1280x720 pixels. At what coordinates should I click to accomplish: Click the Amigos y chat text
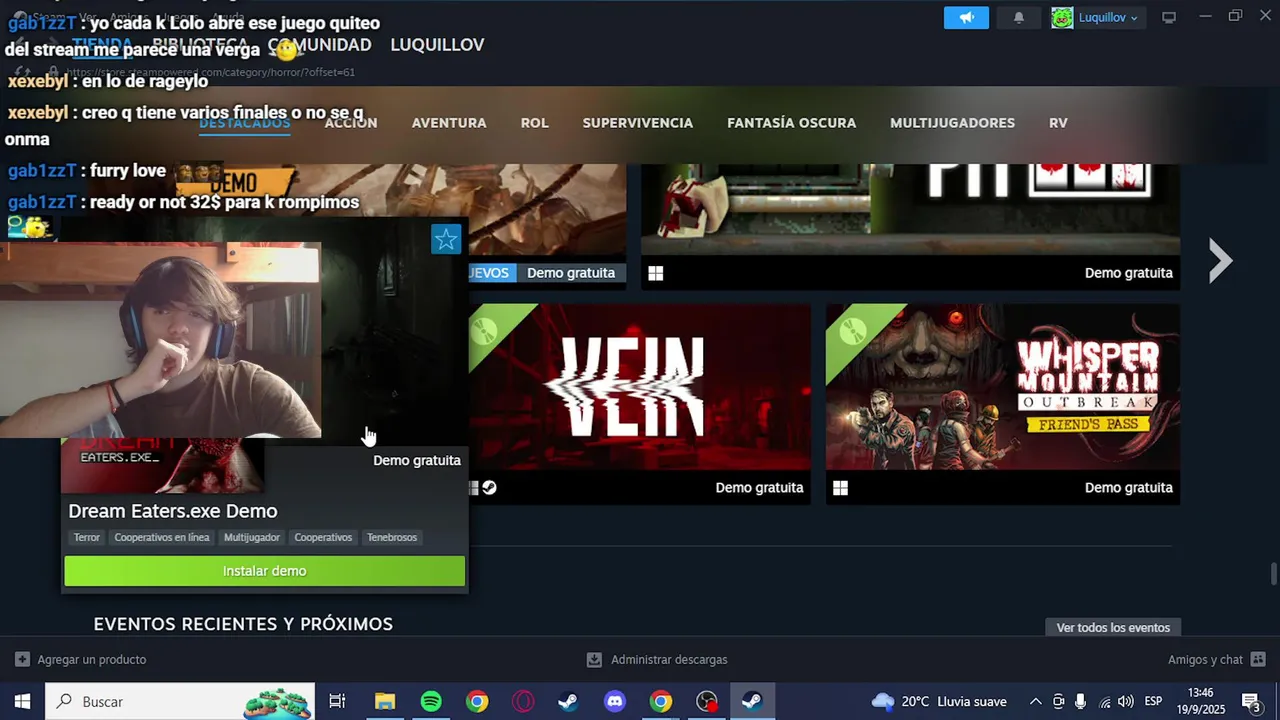click(x=1205, y=660)
